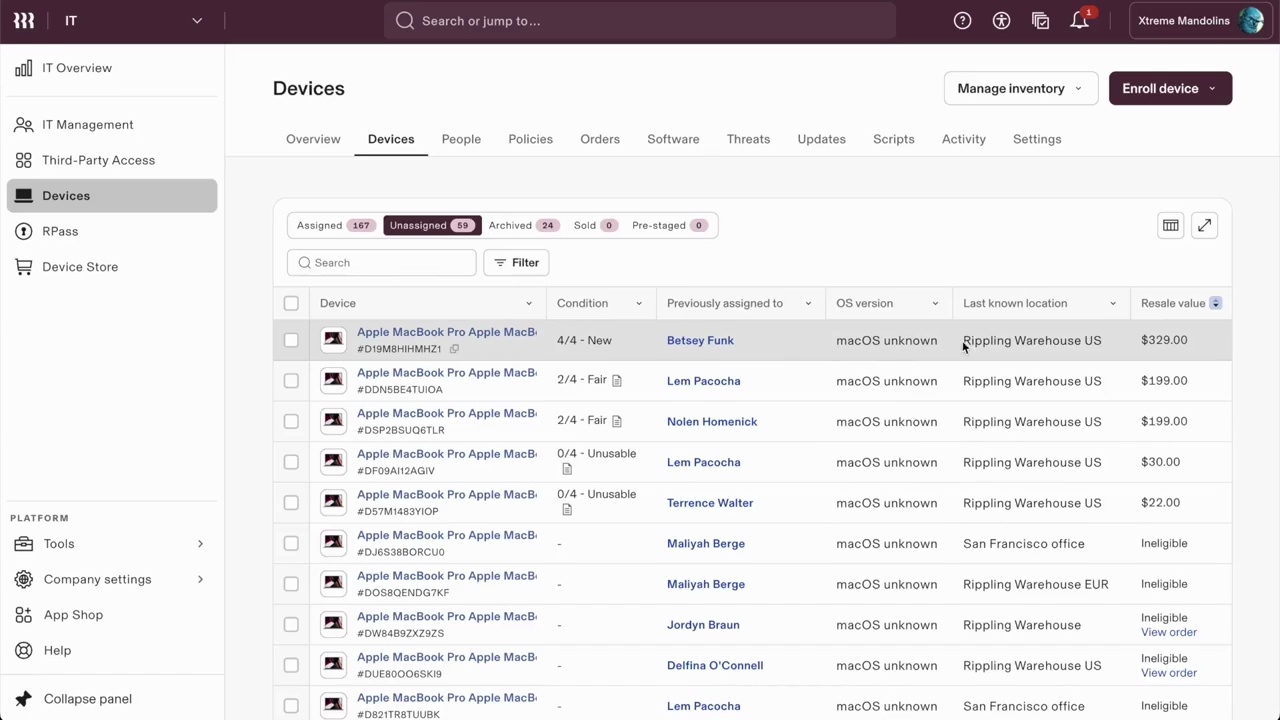Toggle the select all devices checkbox
Image resolution: width=1280 pixels, height=720 pixels.
[x=291, y=303]
